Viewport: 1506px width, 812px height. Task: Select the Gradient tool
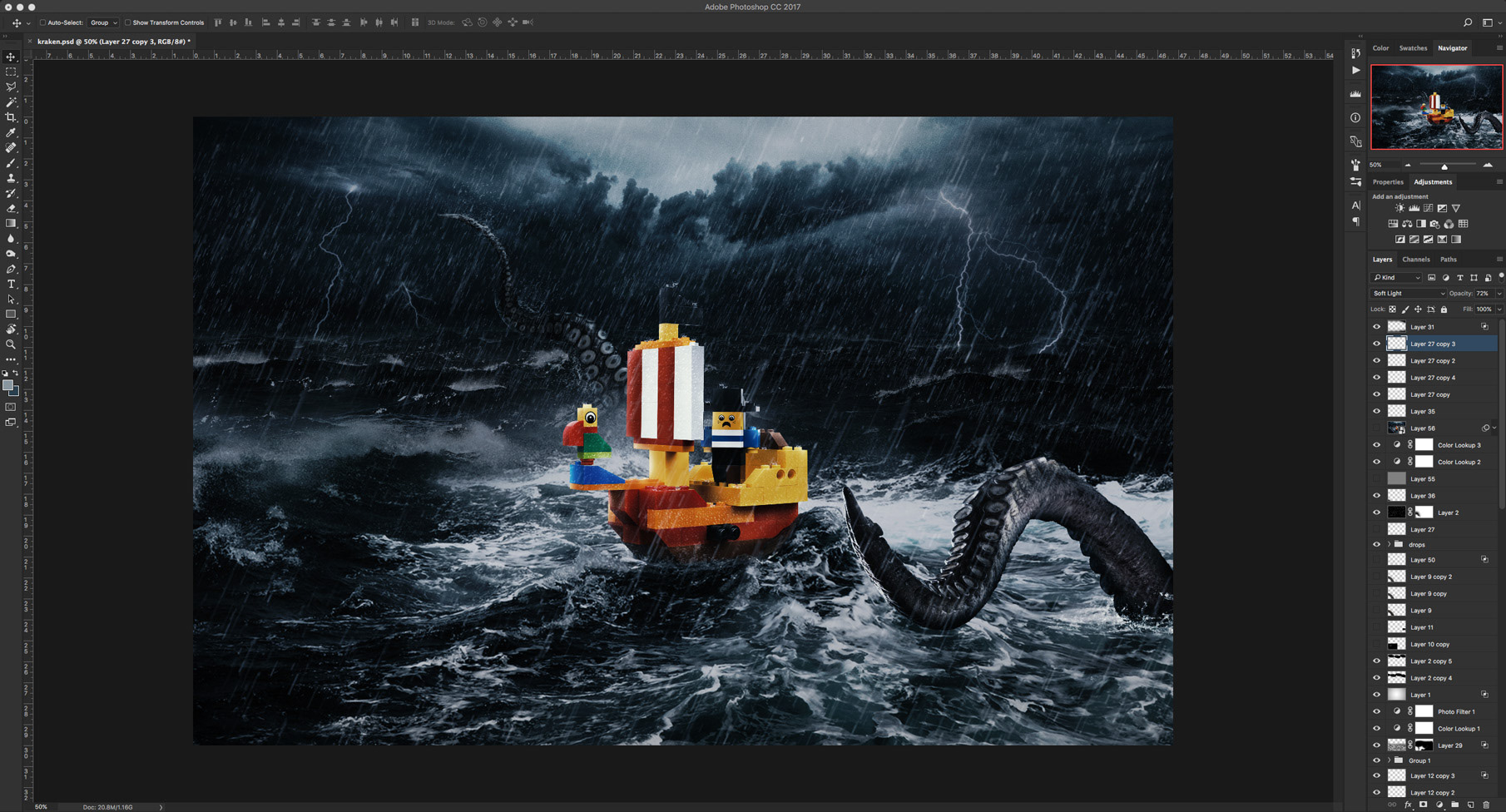(11, 223)
